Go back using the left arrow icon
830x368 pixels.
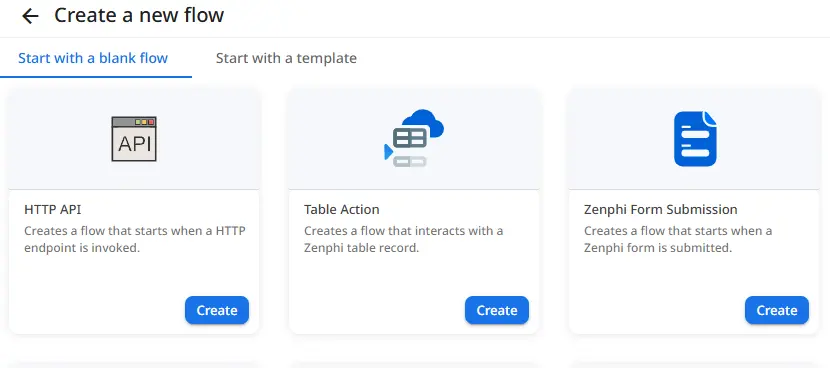coord(30,16)
